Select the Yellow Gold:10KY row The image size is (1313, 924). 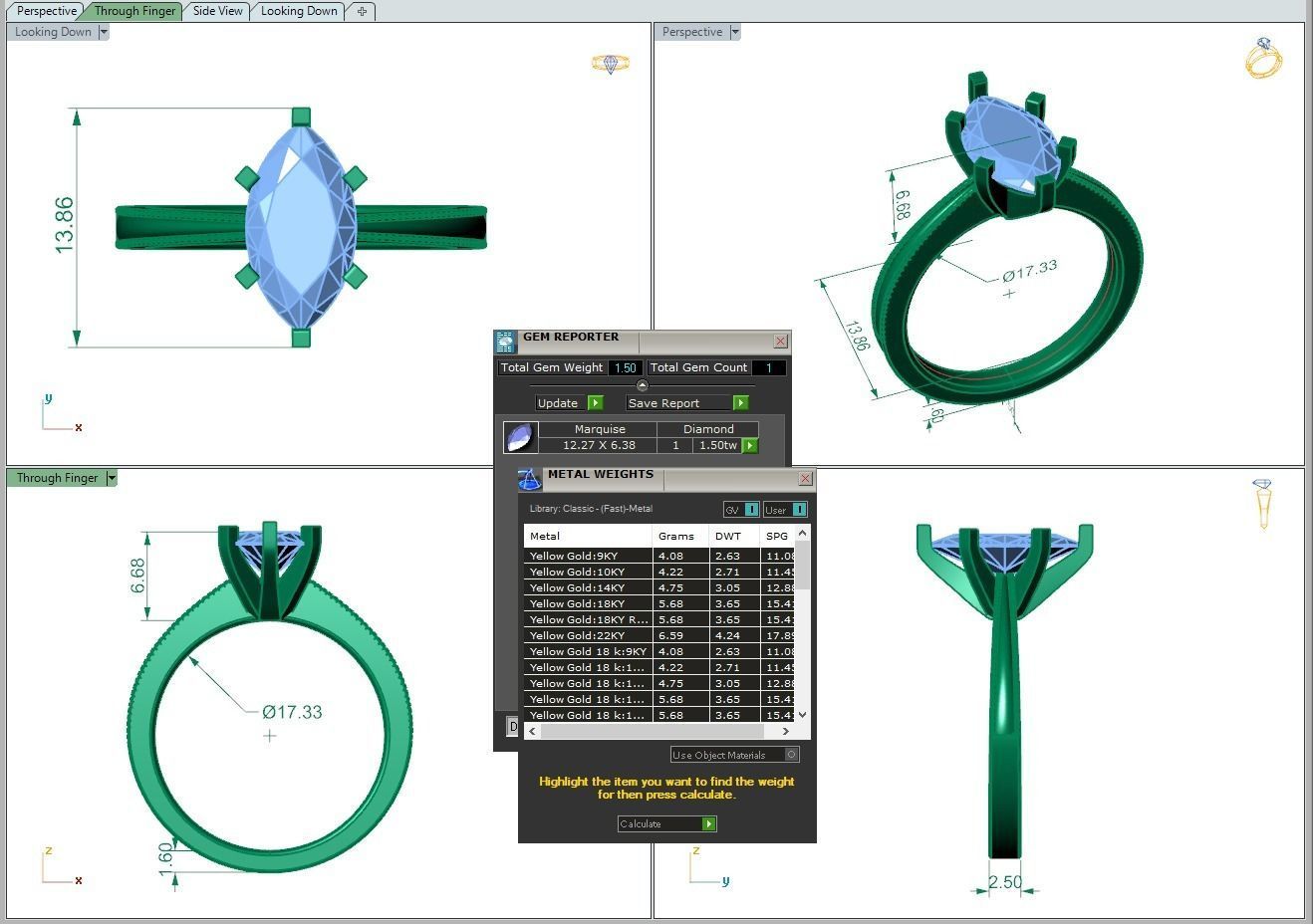[x=659, y=572]
